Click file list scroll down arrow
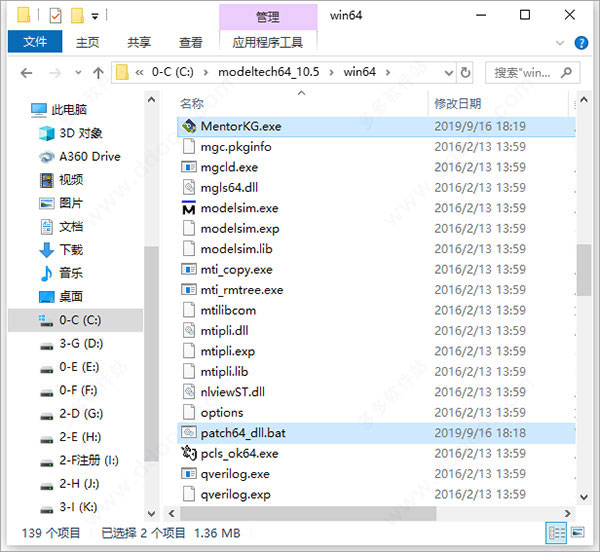 584,497
